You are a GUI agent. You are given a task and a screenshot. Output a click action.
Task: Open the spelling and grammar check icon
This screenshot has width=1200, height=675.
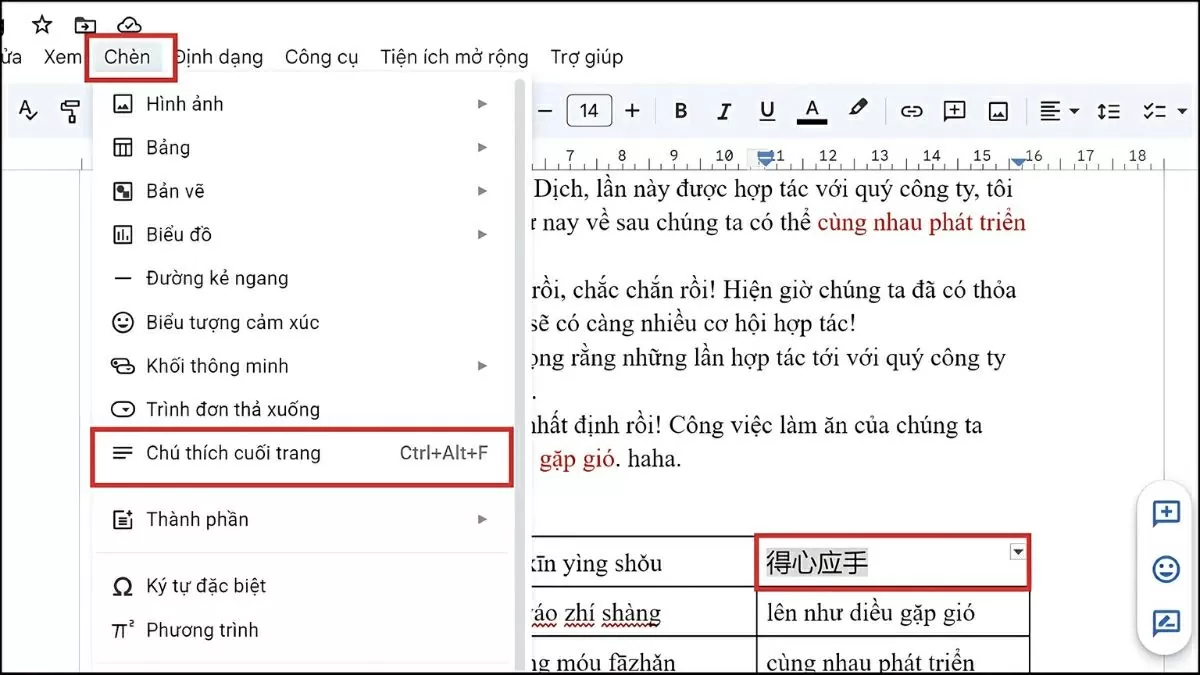pos(27,110)
